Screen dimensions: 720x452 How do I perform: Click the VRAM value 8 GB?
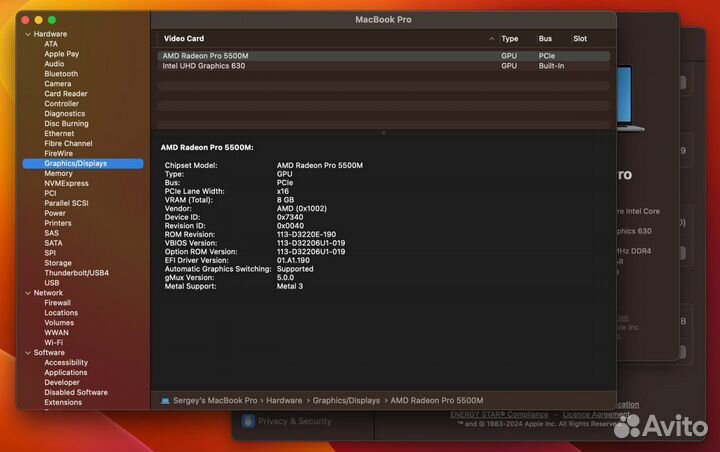[x=285, y=200]
